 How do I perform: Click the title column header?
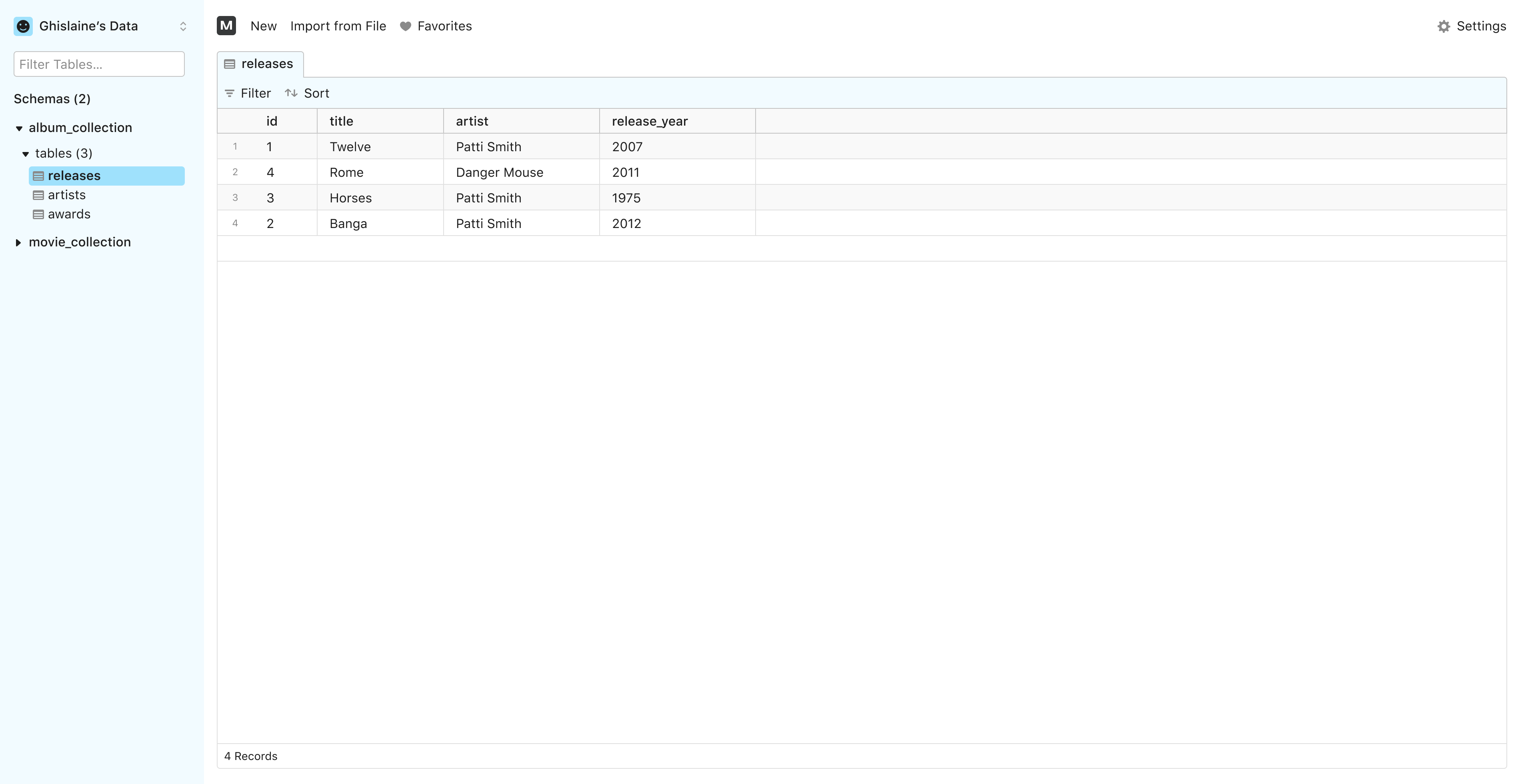click(380, 121)
